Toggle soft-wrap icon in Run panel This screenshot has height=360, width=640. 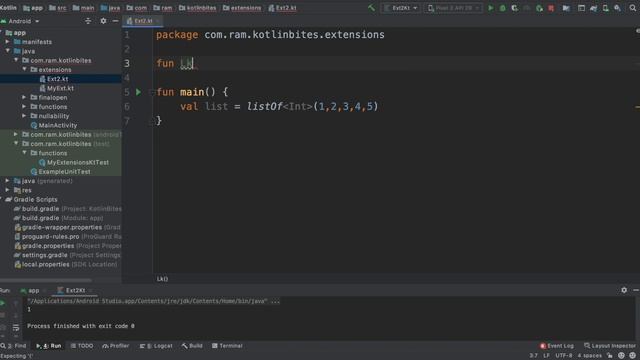[16, 327]
